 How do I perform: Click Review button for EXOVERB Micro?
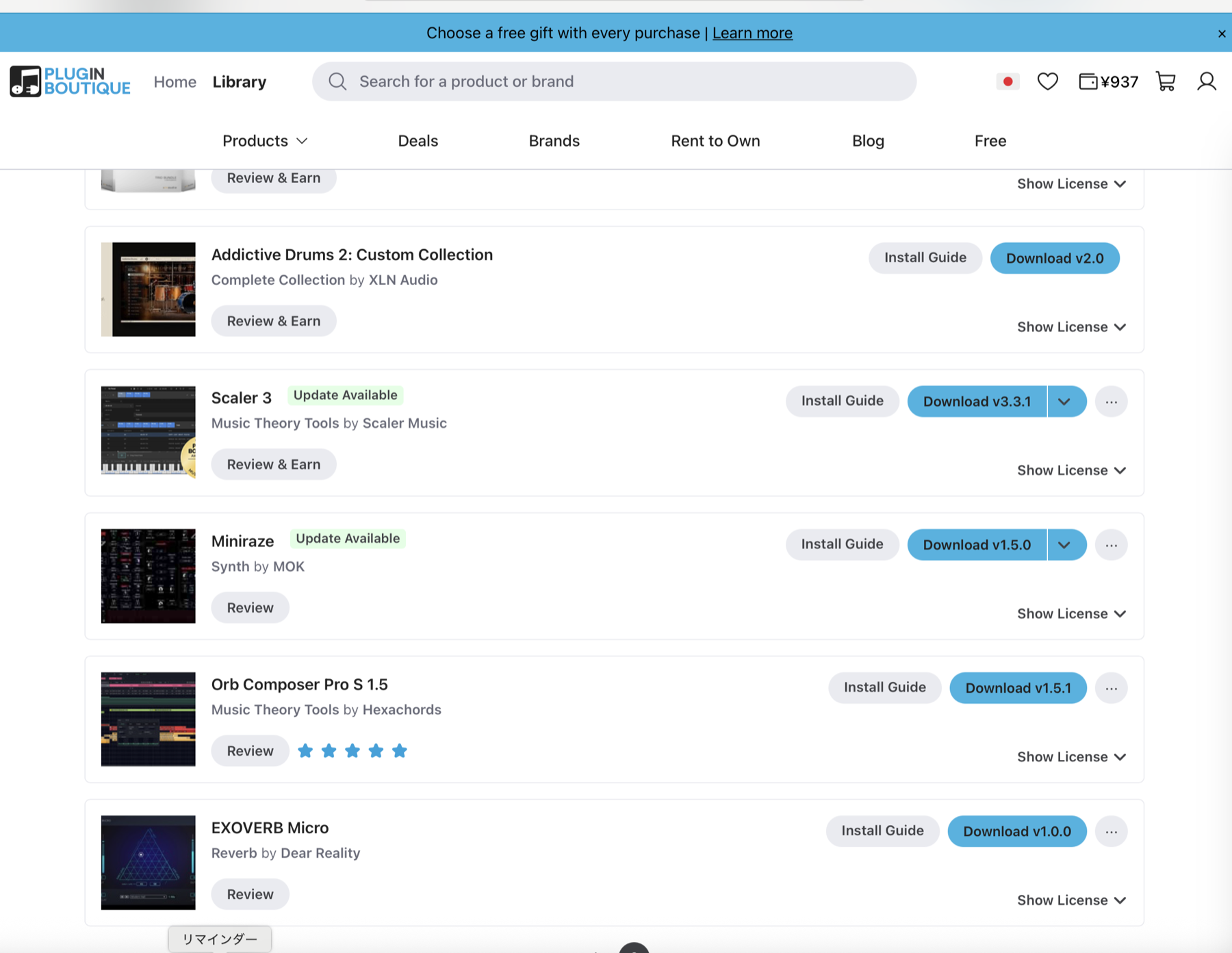point(250,894)
